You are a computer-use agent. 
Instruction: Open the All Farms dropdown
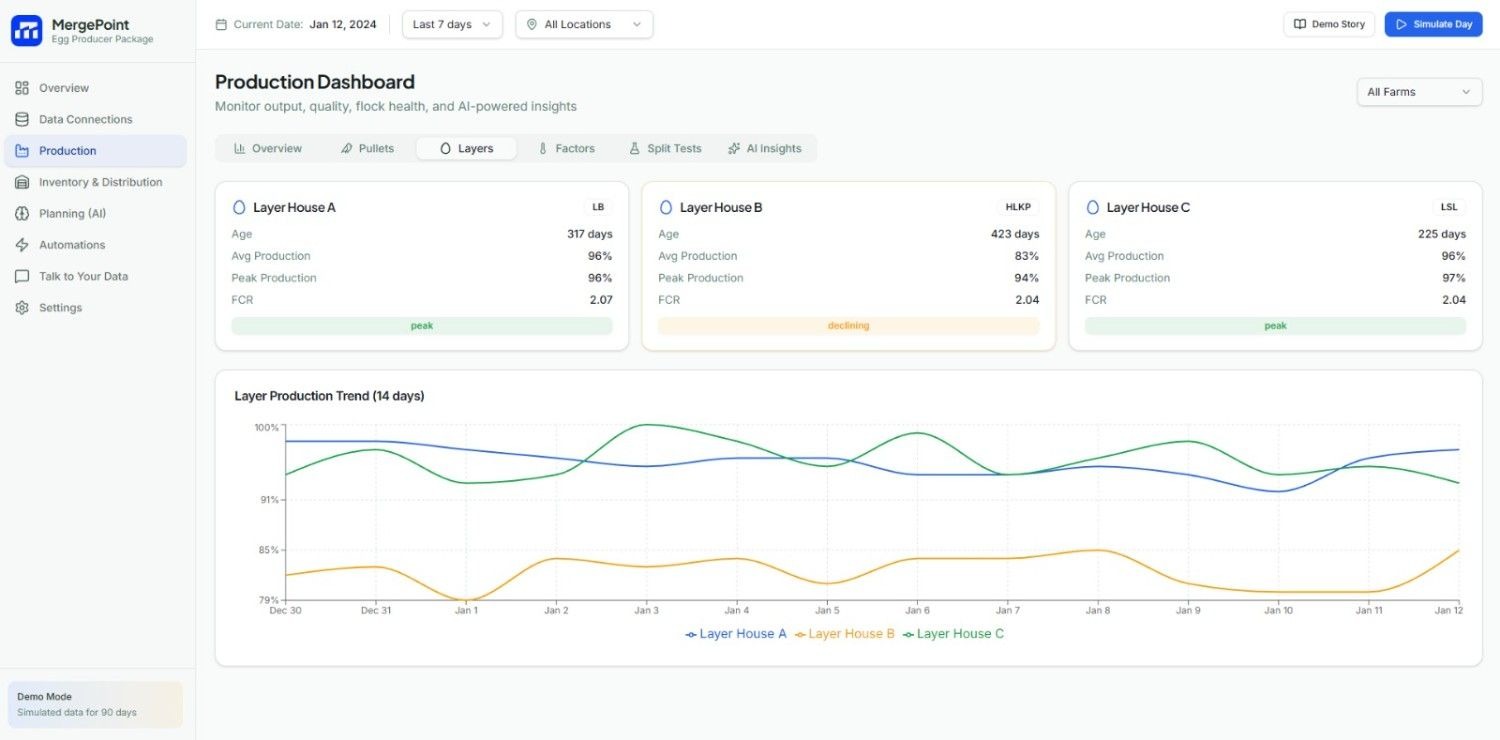pyautogui.click(x=1419, y=91)
